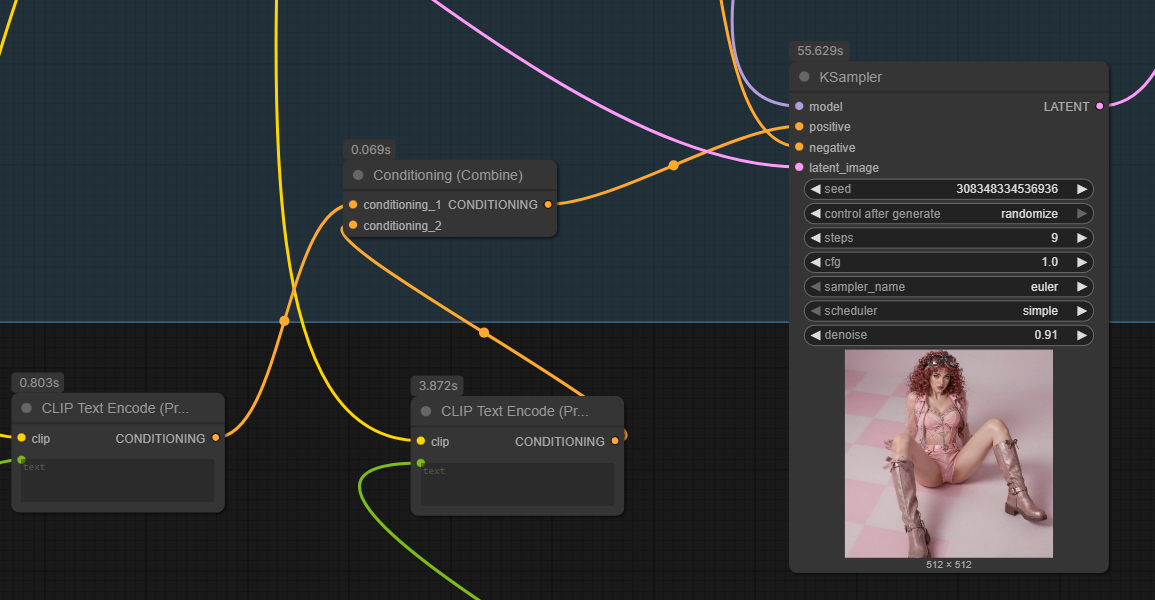Click the 55.629s execution time badge
The image size is (1155, 600).
[820, 51]
